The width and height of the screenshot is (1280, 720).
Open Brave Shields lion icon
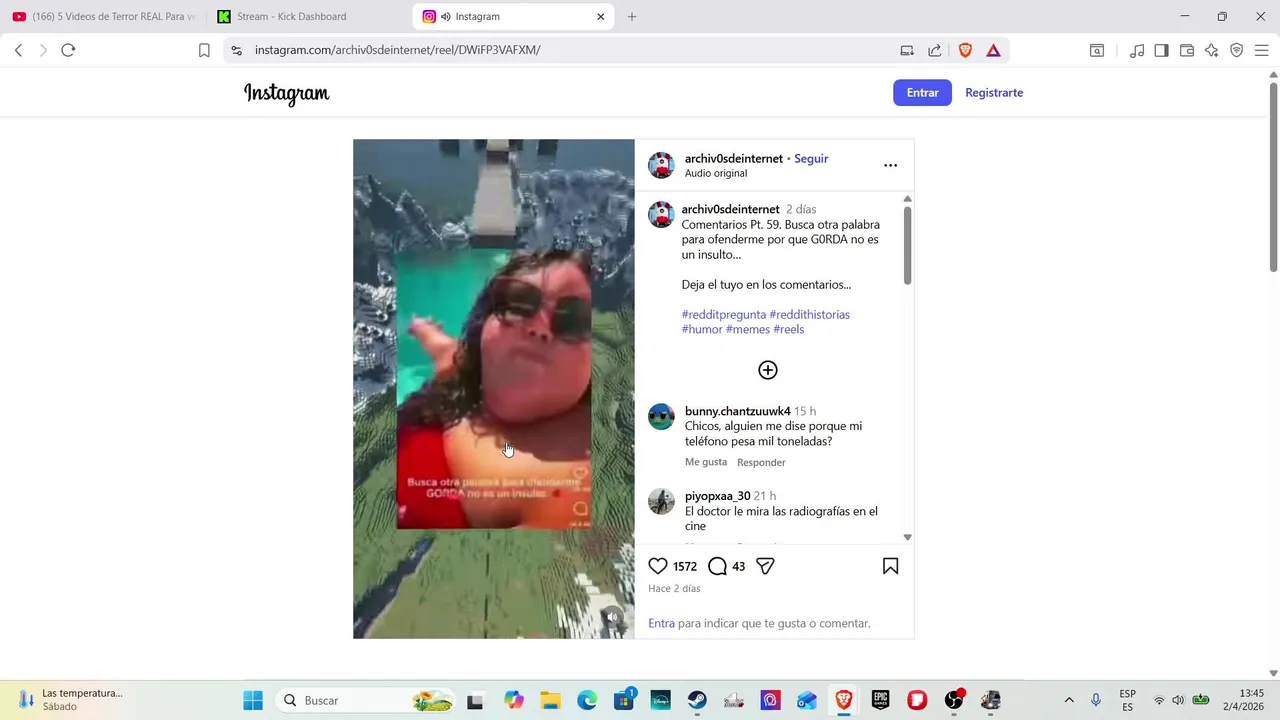(x=965, y=50)
